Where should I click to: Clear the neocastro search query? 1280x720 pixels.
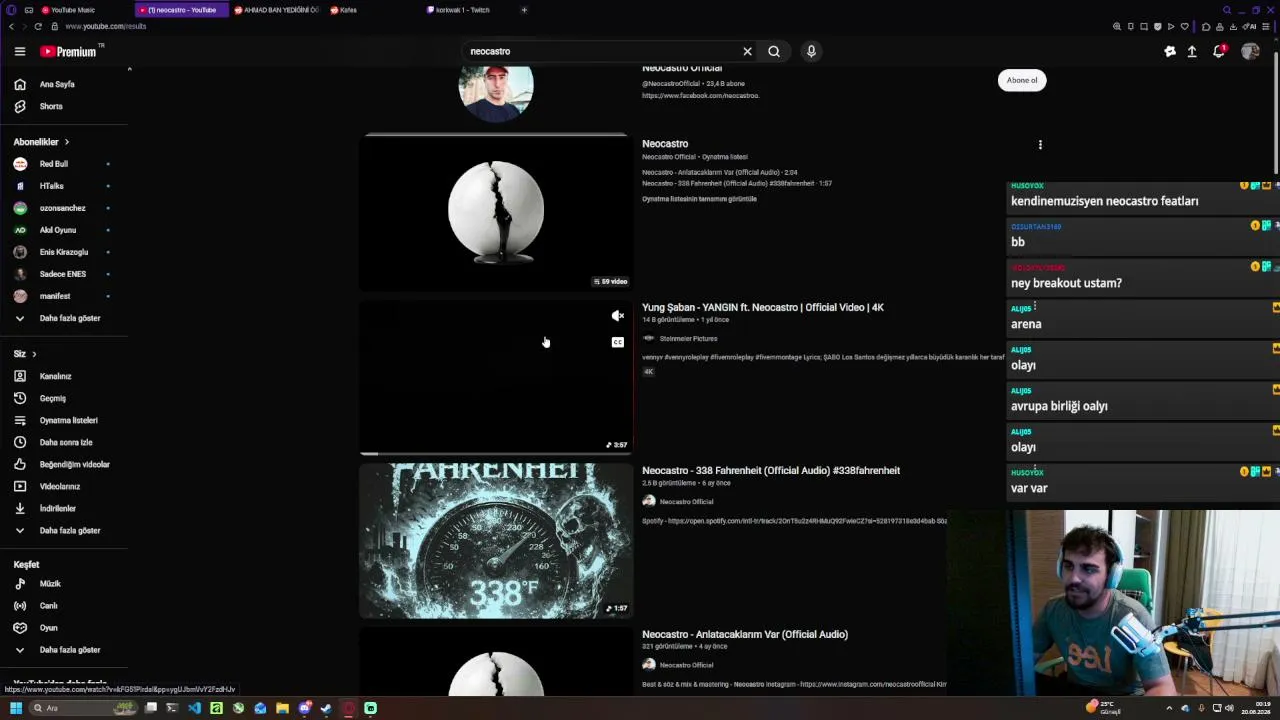click(x=747, y=51)
